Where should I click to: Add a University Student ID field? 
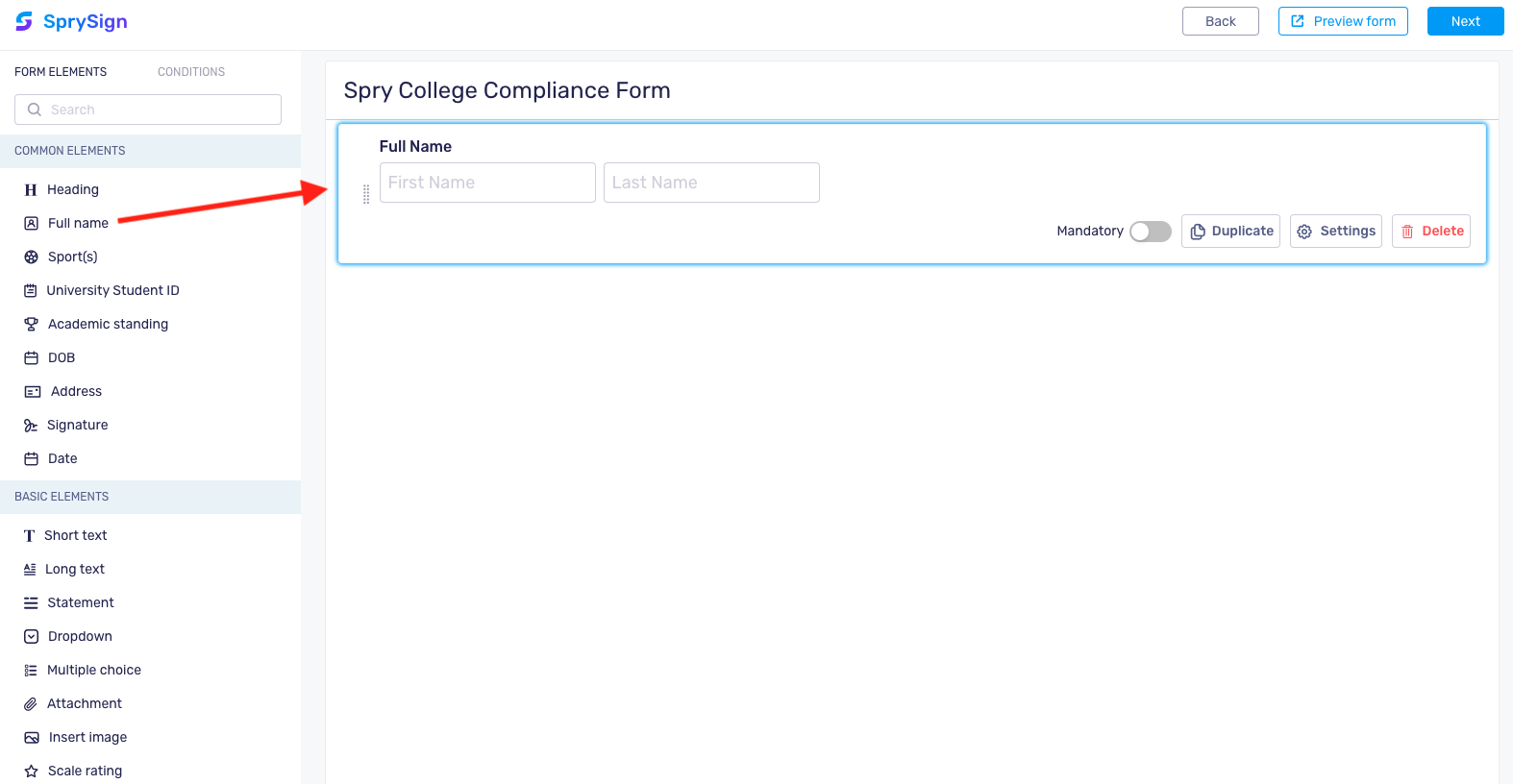pyautogui.click(x=112, y=290)
